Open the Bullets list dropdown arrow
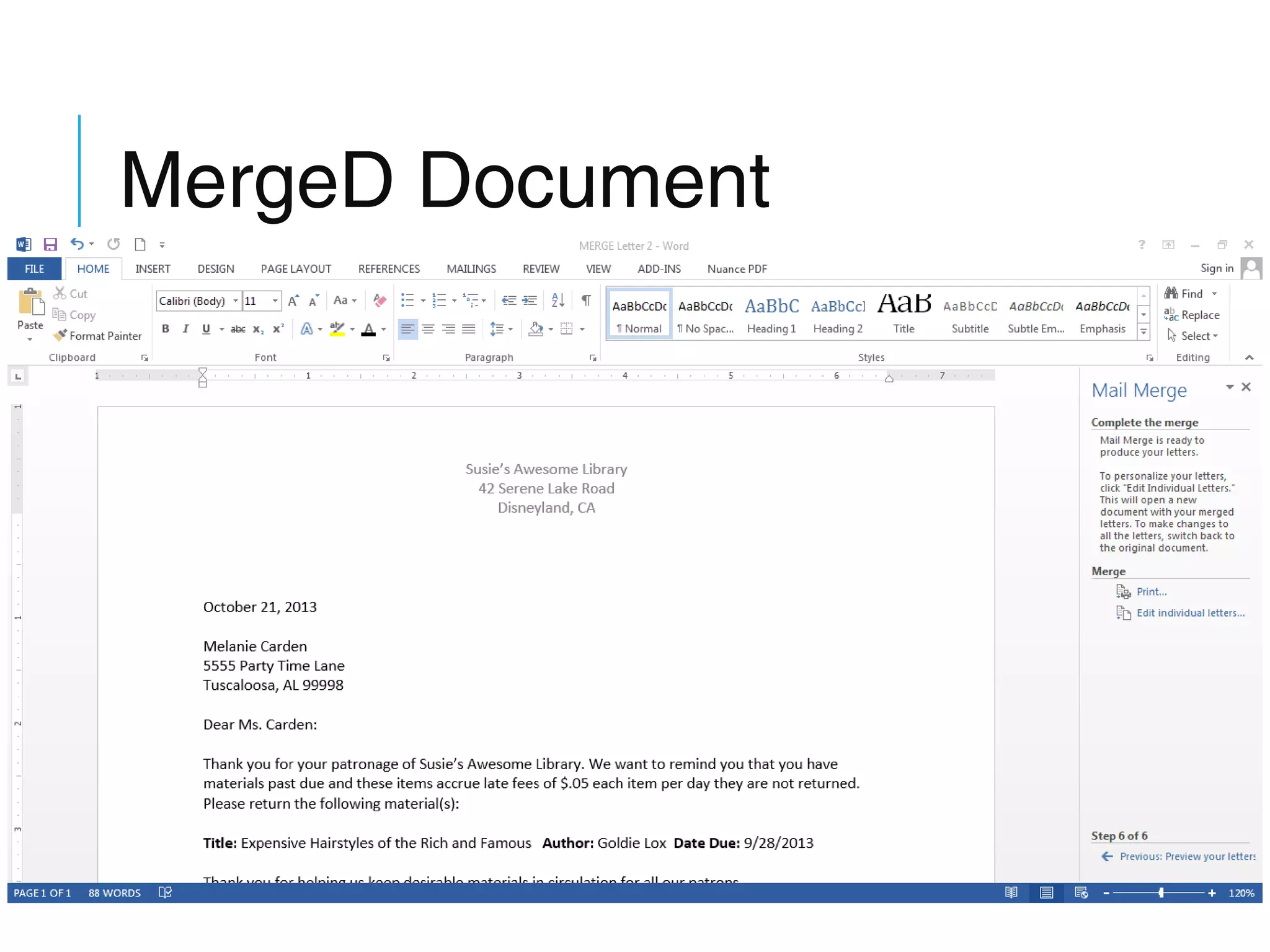 click(424, 301)
